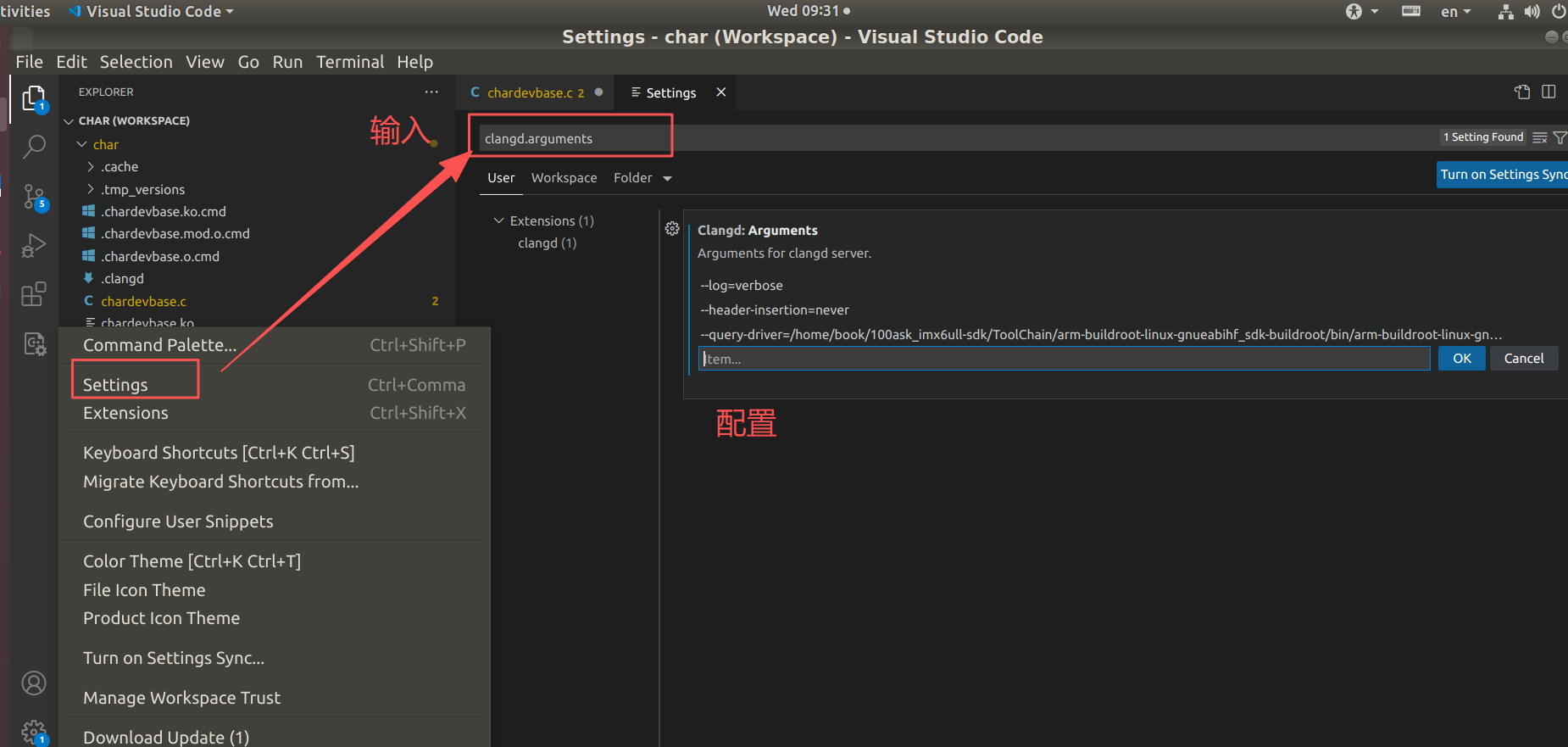Open the .clangd file
Image resolution: width=1568 pixels, height=747 pixels.
click(122, 278)
